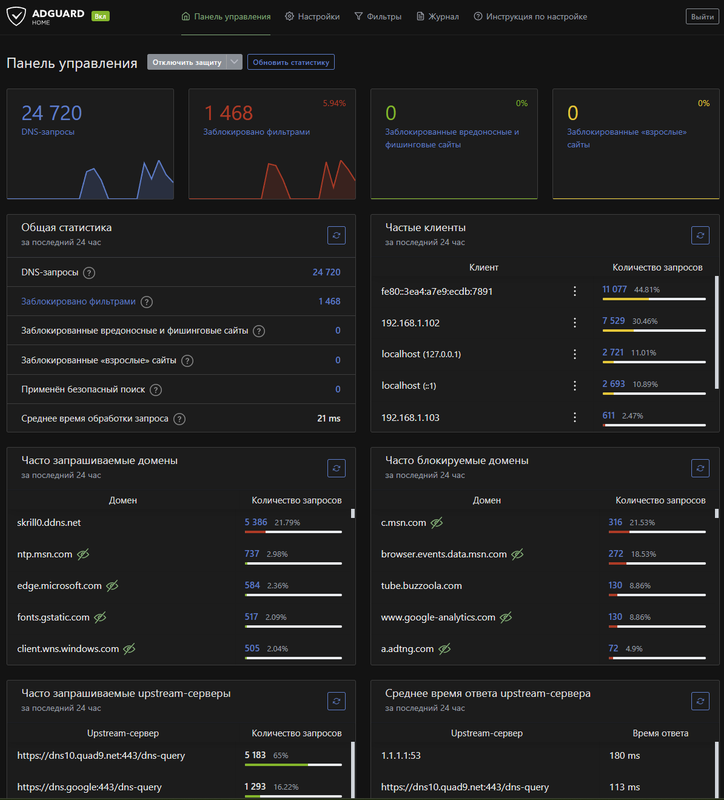Click tracker eye icon next to c.msn.com
724x800 pixels.
point(437,523)
